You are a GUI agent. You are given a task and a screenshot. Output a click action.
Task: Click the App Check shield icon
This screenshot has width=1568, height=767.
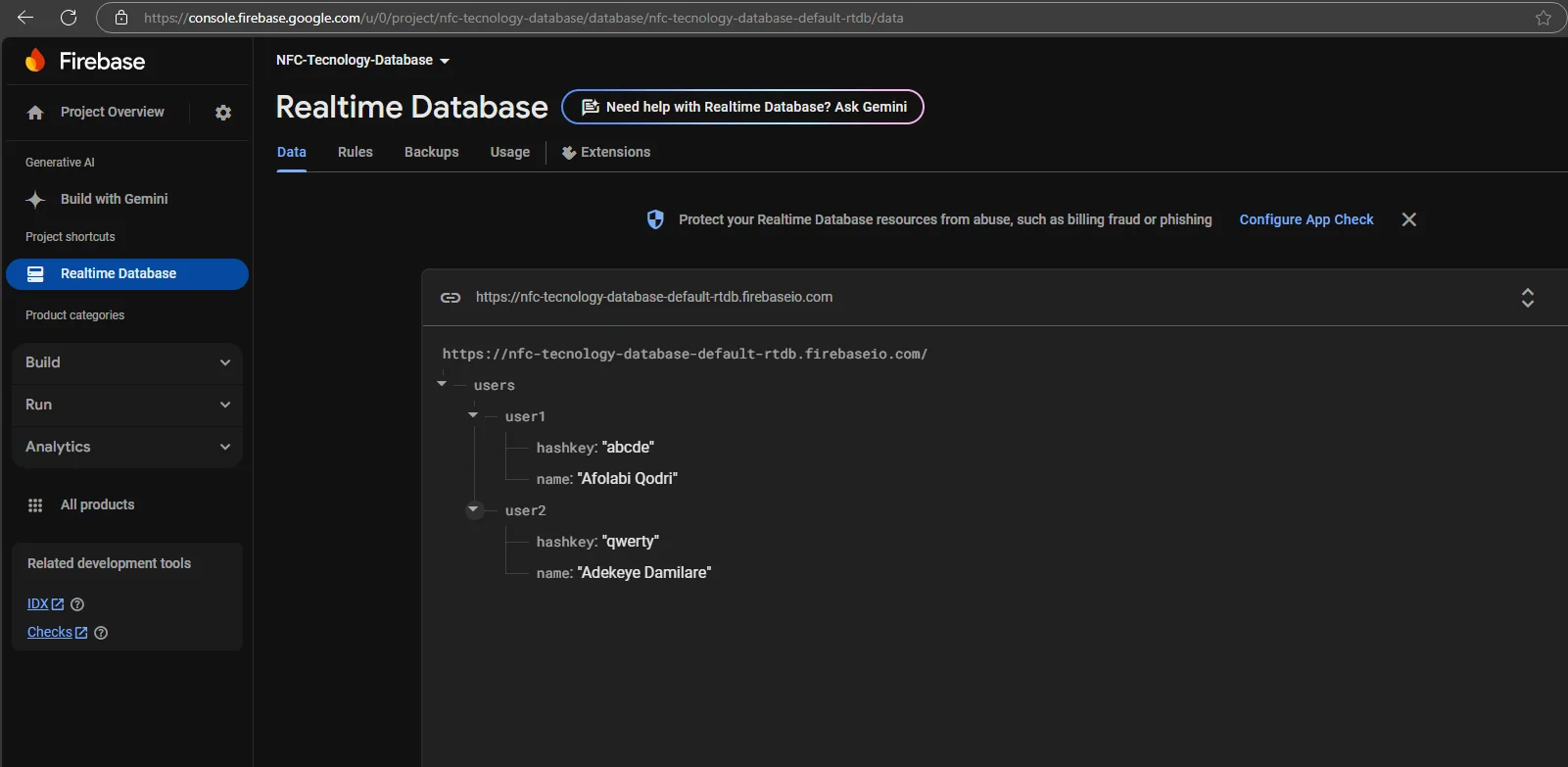click(655, 219)
